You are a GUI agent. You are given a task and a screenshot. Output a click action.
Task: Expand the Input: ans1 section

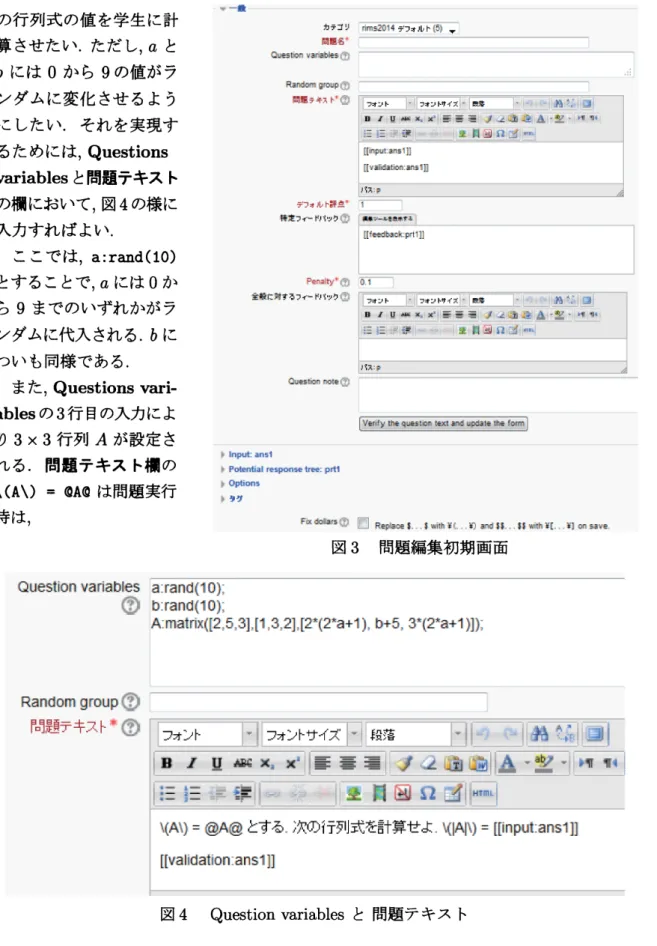pyautogui.click(x=250, y=454)
